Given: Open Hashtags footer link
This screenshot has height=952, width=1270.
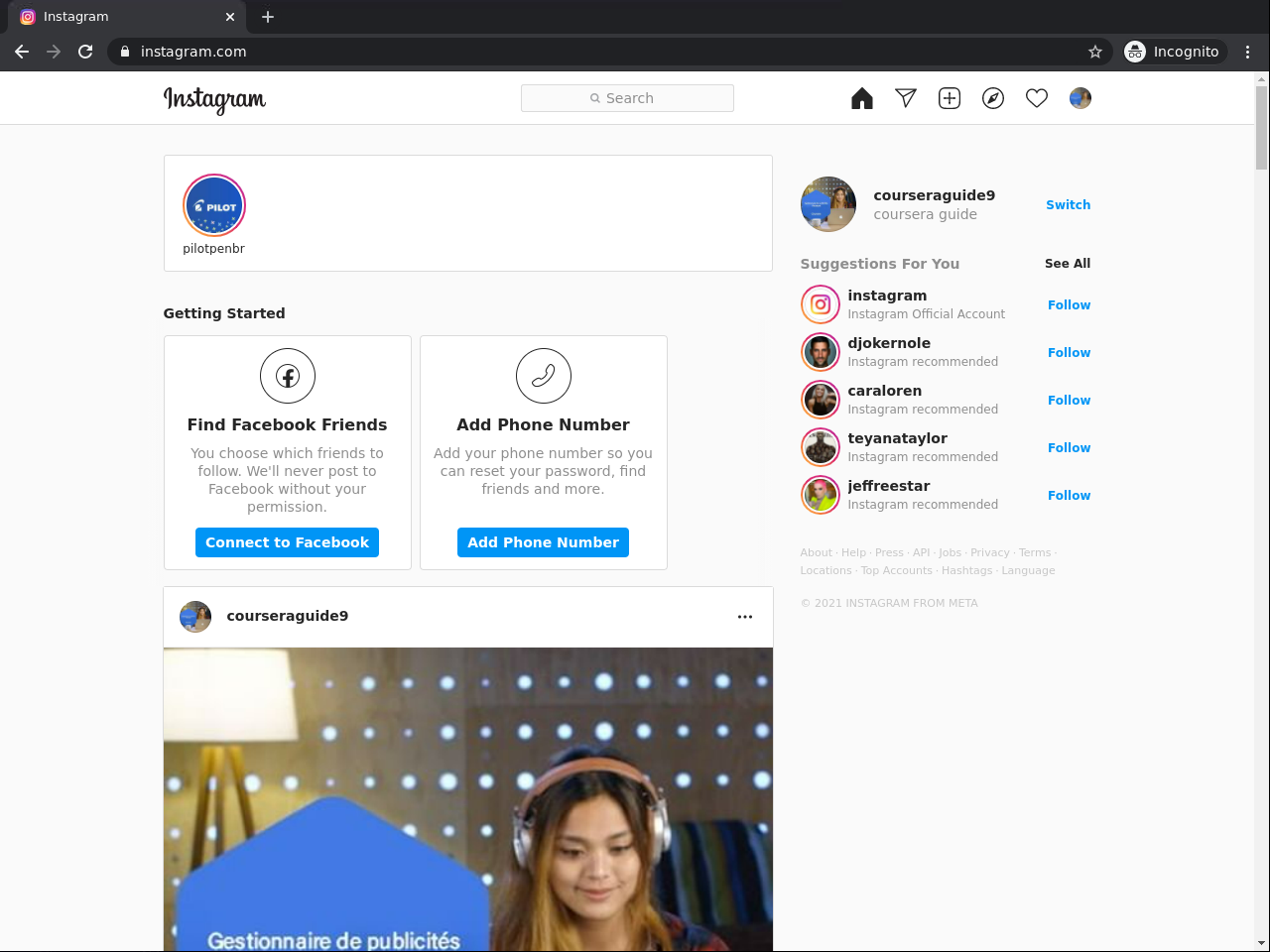Looking at the screenshot, I should 967,571.
